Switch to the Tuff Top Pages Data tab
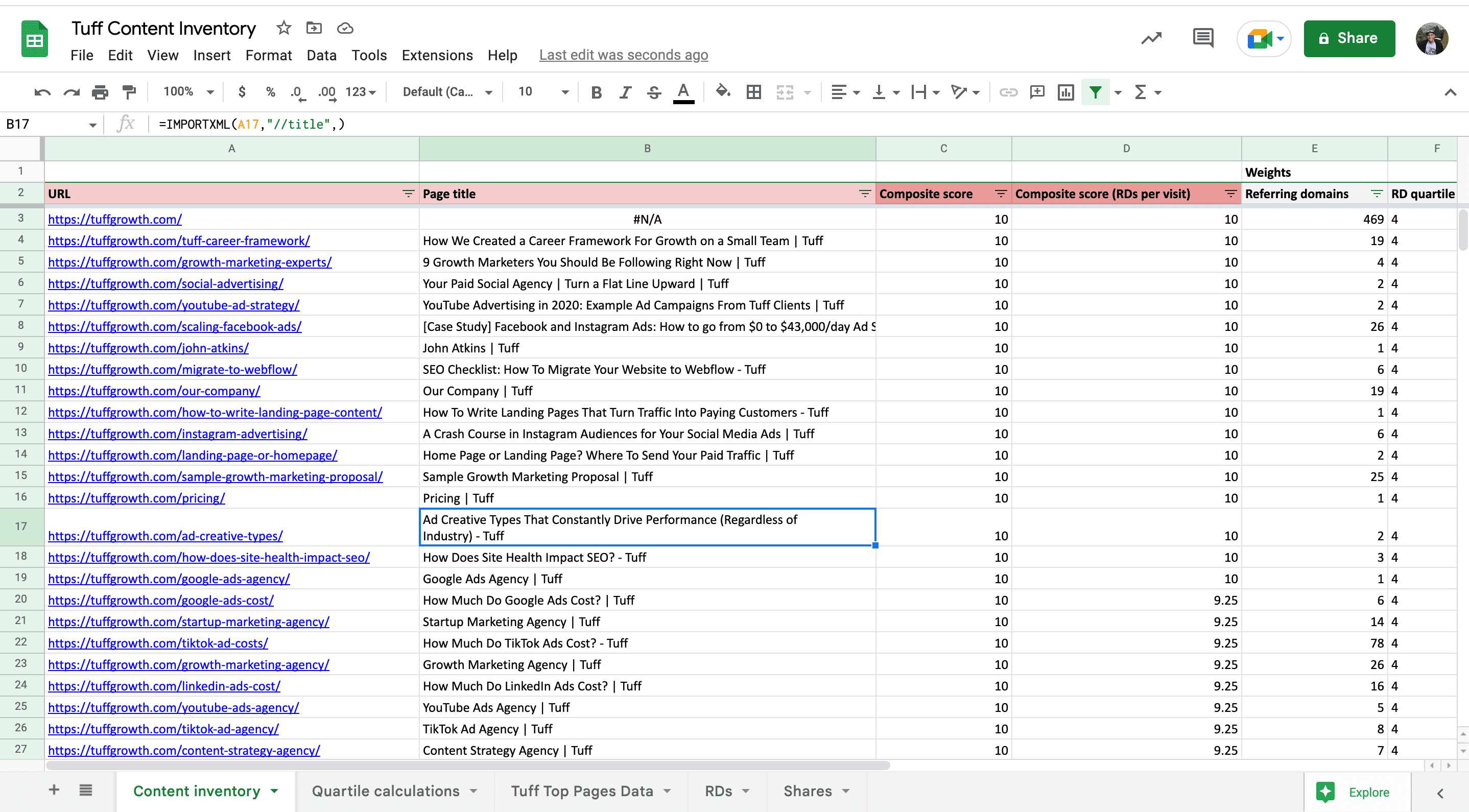The width and height of the screenshot is (1469, 812). point(582,791)
